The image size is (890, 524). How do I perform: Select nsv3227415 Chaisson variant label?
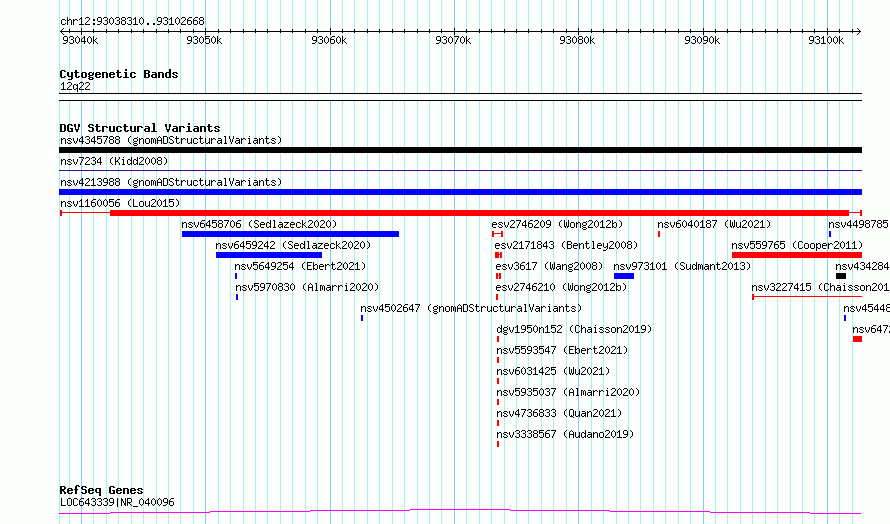820,287
